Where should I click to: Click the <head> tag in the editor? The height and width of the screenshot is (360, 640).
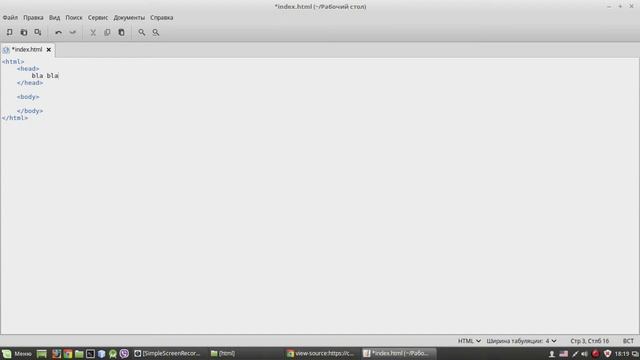(28, 69)
